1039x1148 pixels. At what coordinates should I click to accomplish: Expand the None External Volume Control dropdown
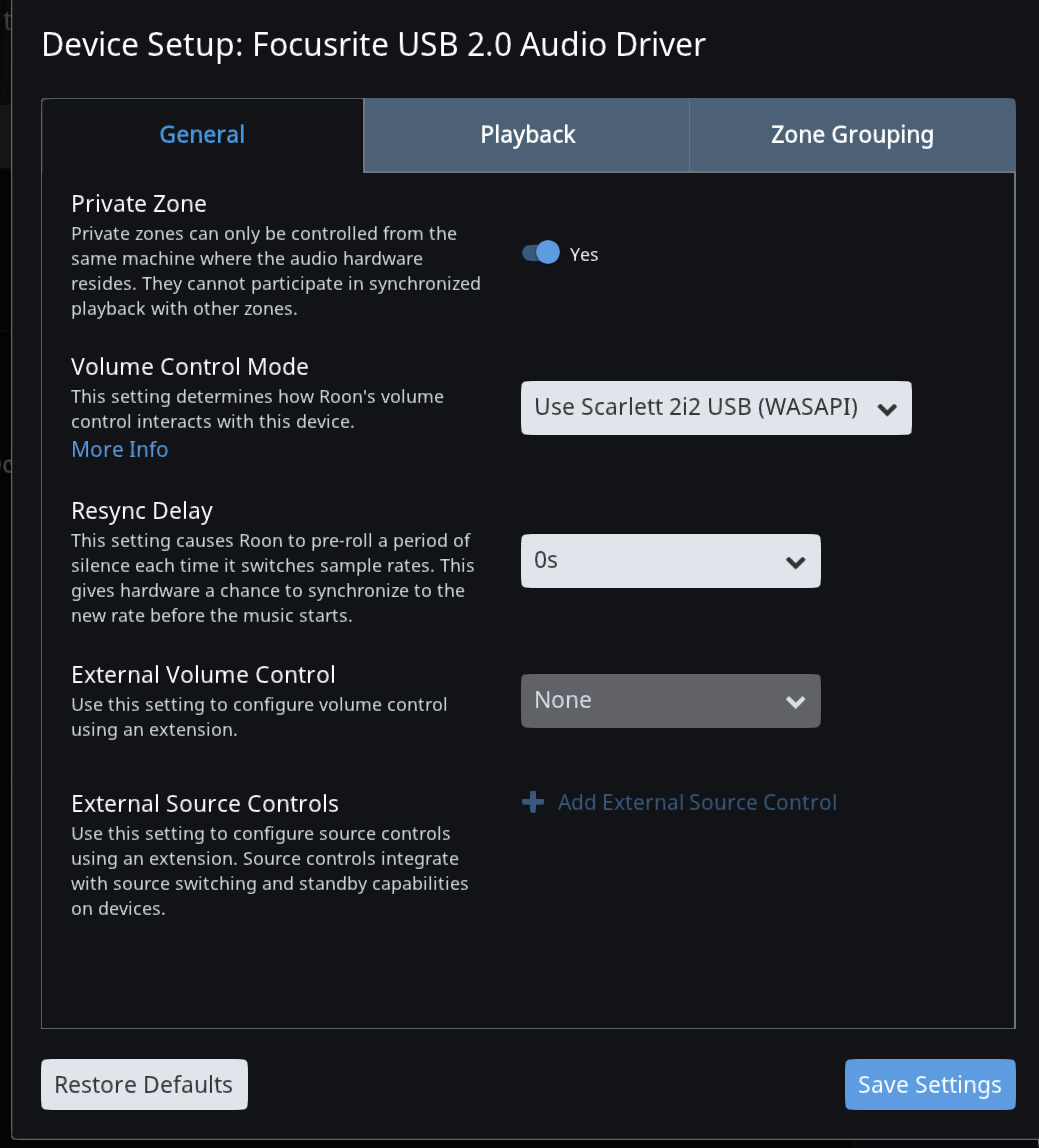[x=671, y=701]
